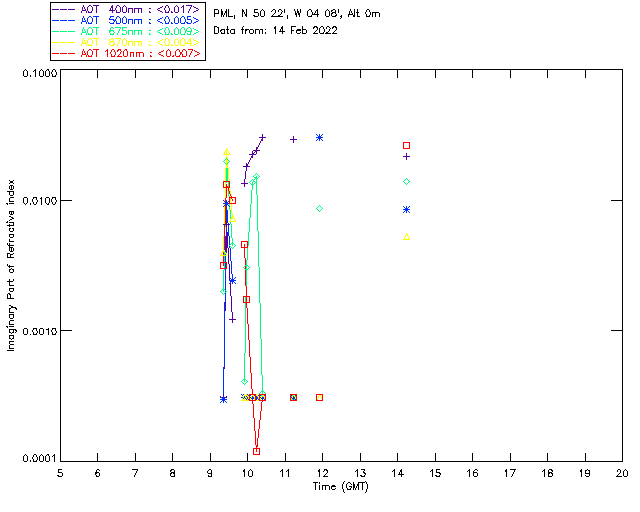Select the upper blue asterisk marker near 12 GMT
The image size is (640, 512).
(x=320, y=138)
